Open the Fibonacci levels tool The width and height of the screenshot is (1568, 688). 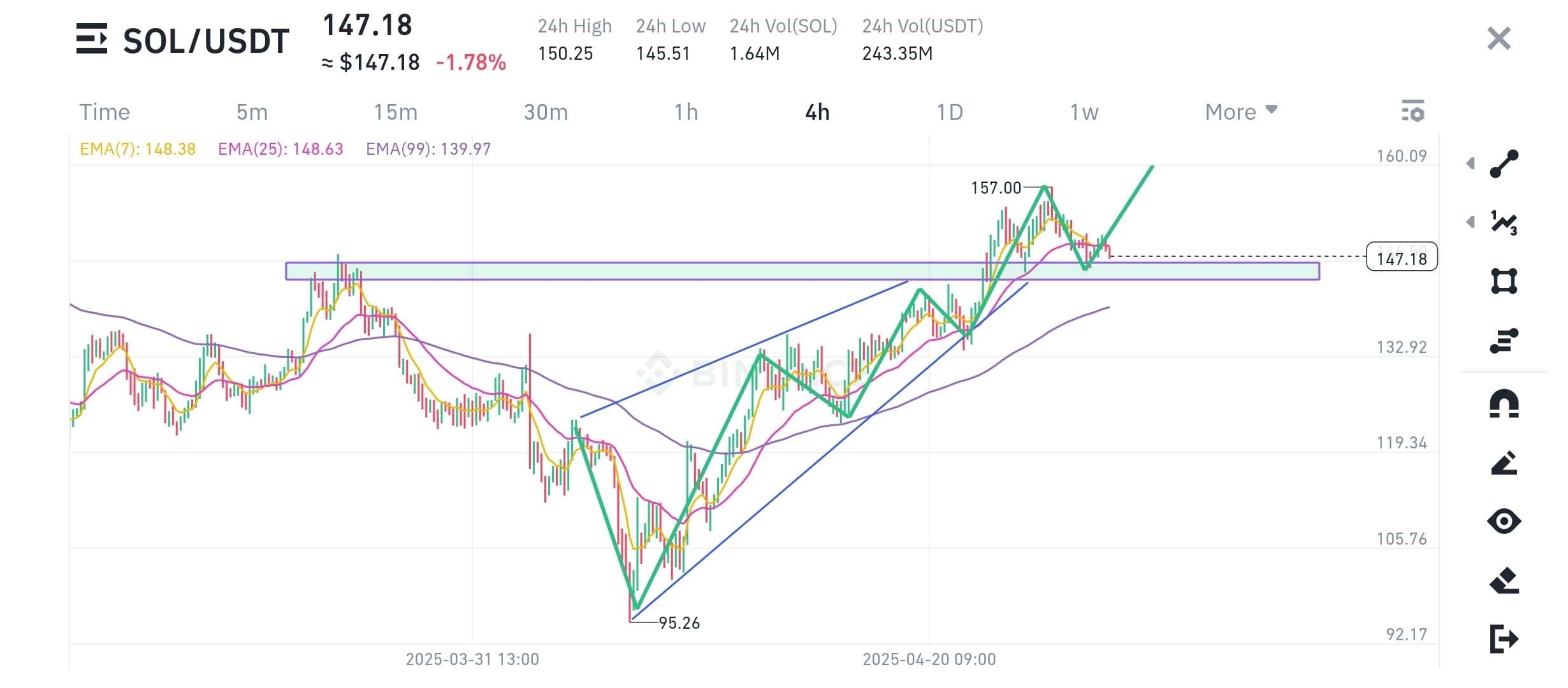click(1504, 340)
